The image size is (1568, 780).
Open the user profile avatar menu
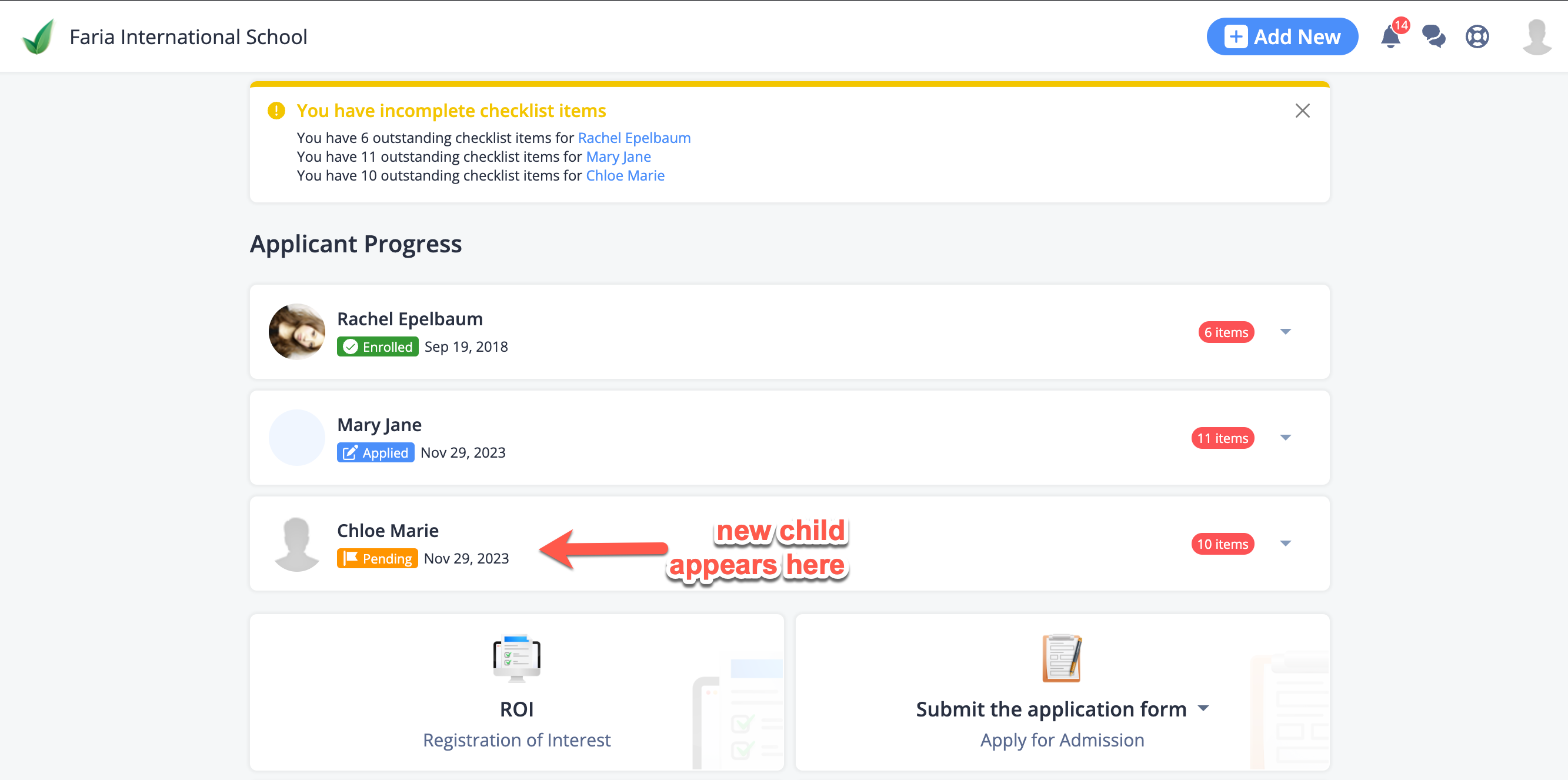[1537, 36]
